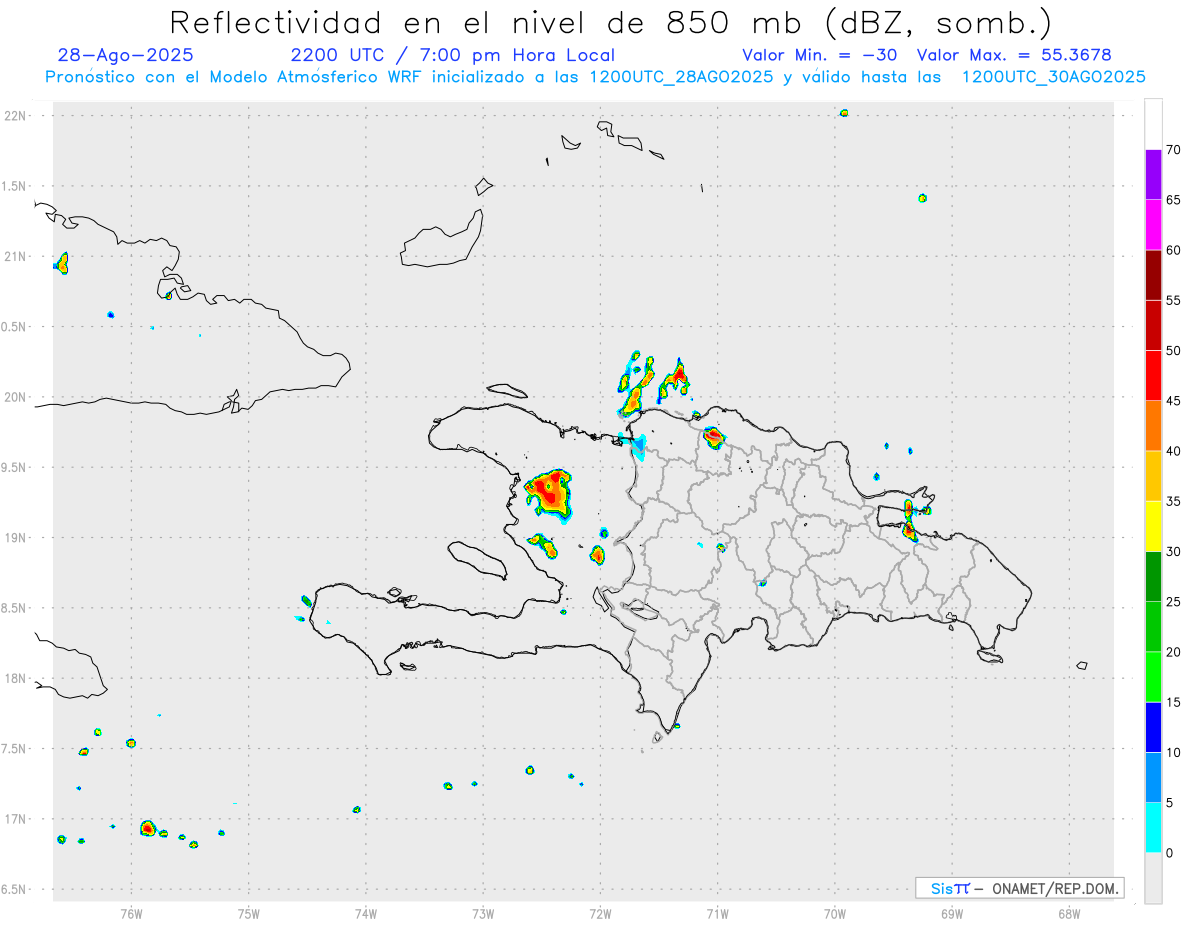Select the time text '2200 UTC / 7:00 pm Hora Local'
Image resolution: width=1200 pixels, height=927 pixels.
coord(453,55)
